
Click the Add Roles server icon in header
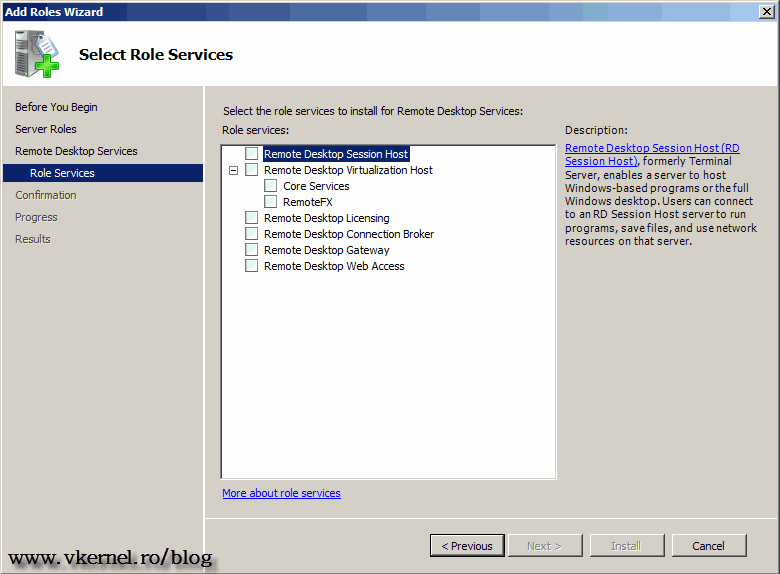pos(37,55)
